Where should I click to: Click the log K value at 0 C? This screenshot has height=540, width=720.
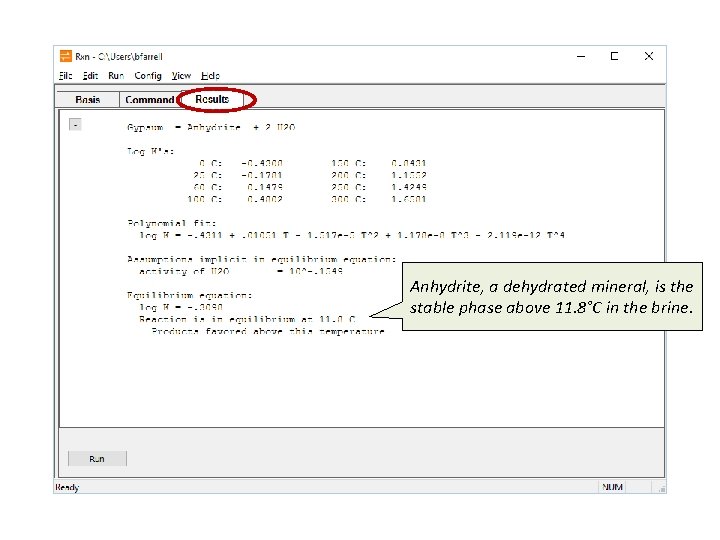(x=262, y=163)
